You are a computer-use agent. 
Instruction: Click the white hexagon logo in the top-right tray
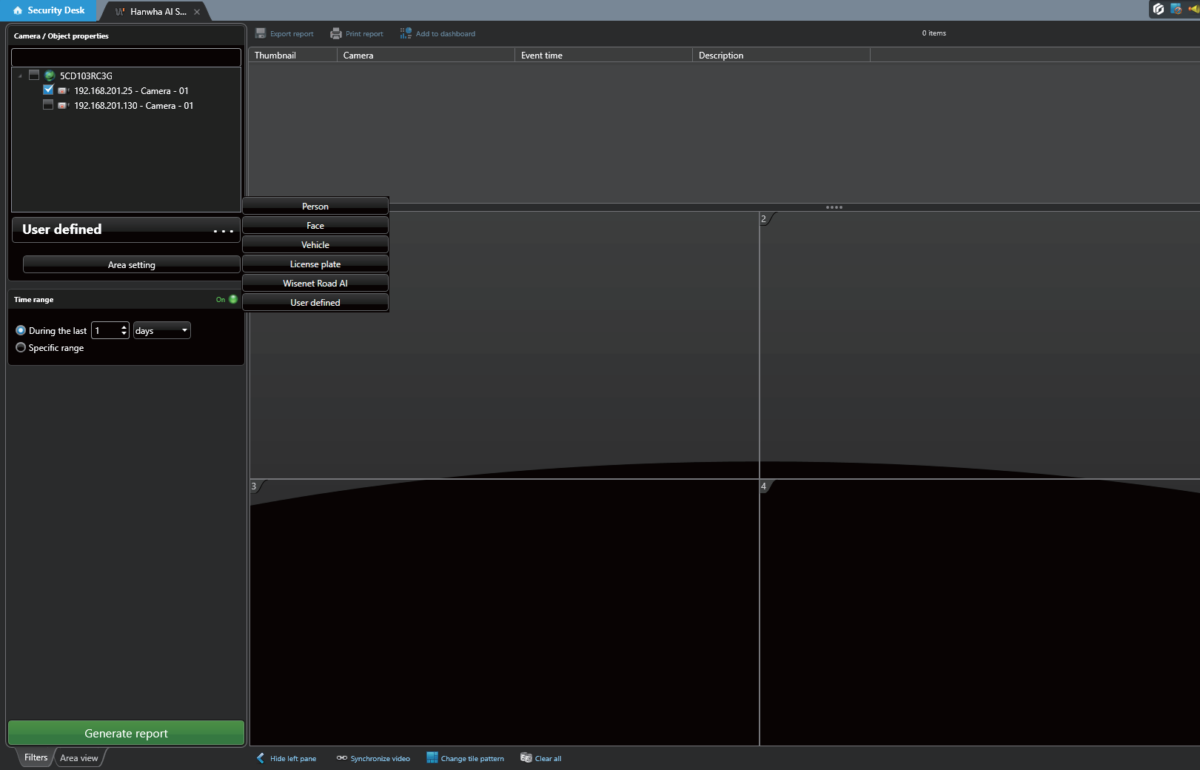pyautogui.click(x=1158, y=9)
